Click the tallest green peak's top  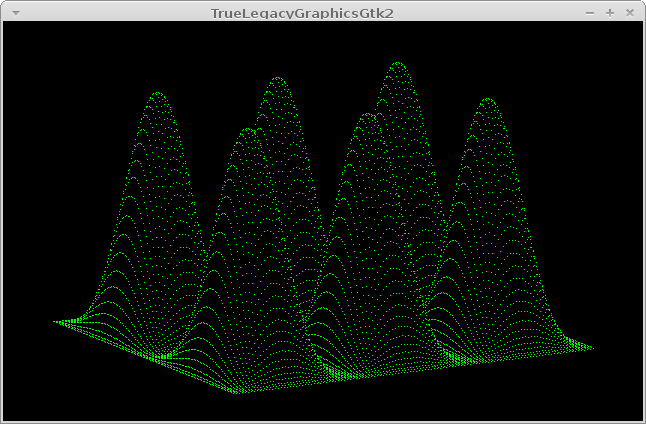pos(398,64)
